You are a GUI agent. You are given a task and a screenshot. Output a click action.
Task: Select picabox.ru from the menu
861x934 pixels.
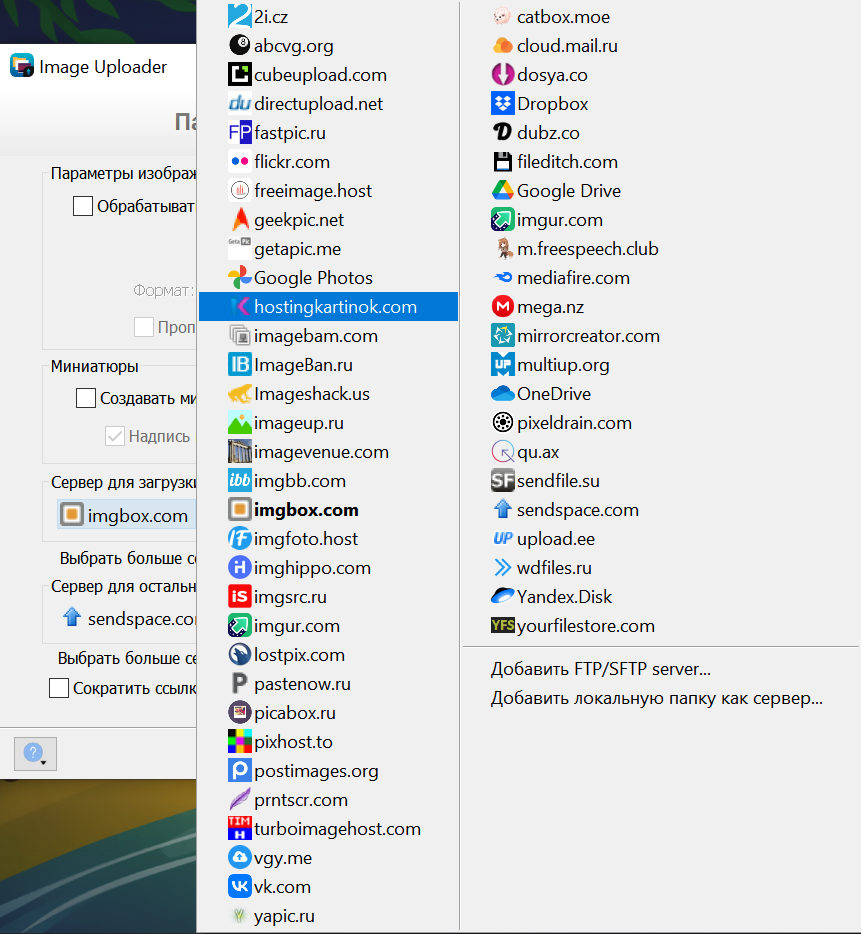[x=328, y=713]
